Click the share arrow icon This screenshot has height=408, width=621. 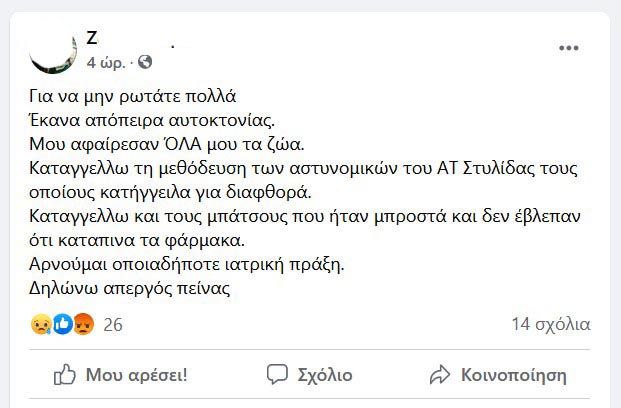pyautogui.click(x=440, y=375)
